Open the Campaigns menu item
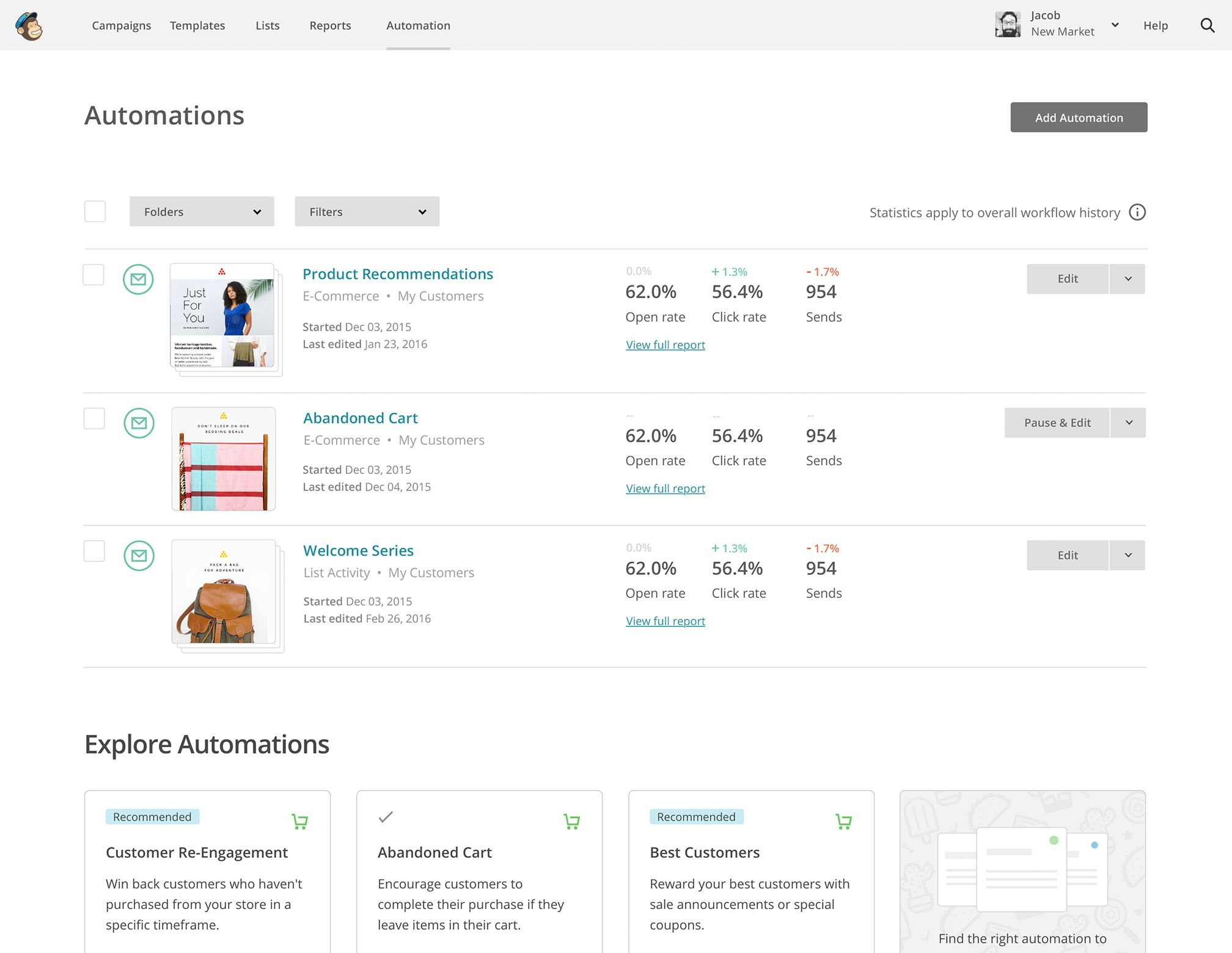The image size is (1232, 953). 121,26
